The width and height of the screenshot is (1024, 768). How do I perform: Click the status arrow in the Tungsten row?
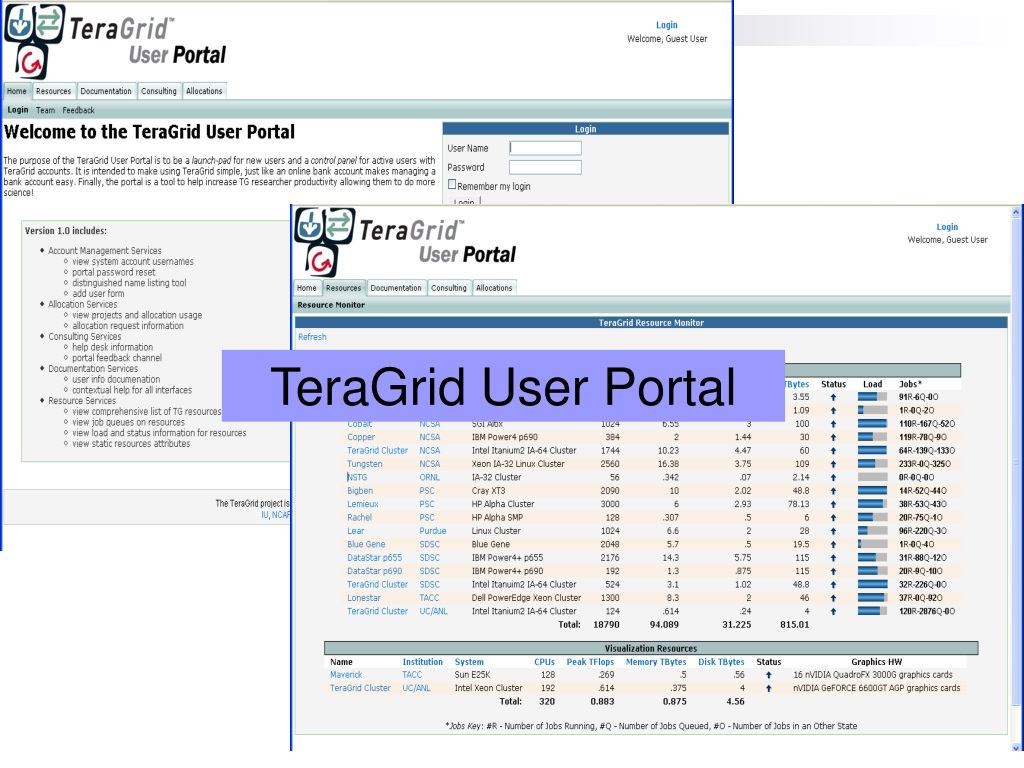(833, 464)
